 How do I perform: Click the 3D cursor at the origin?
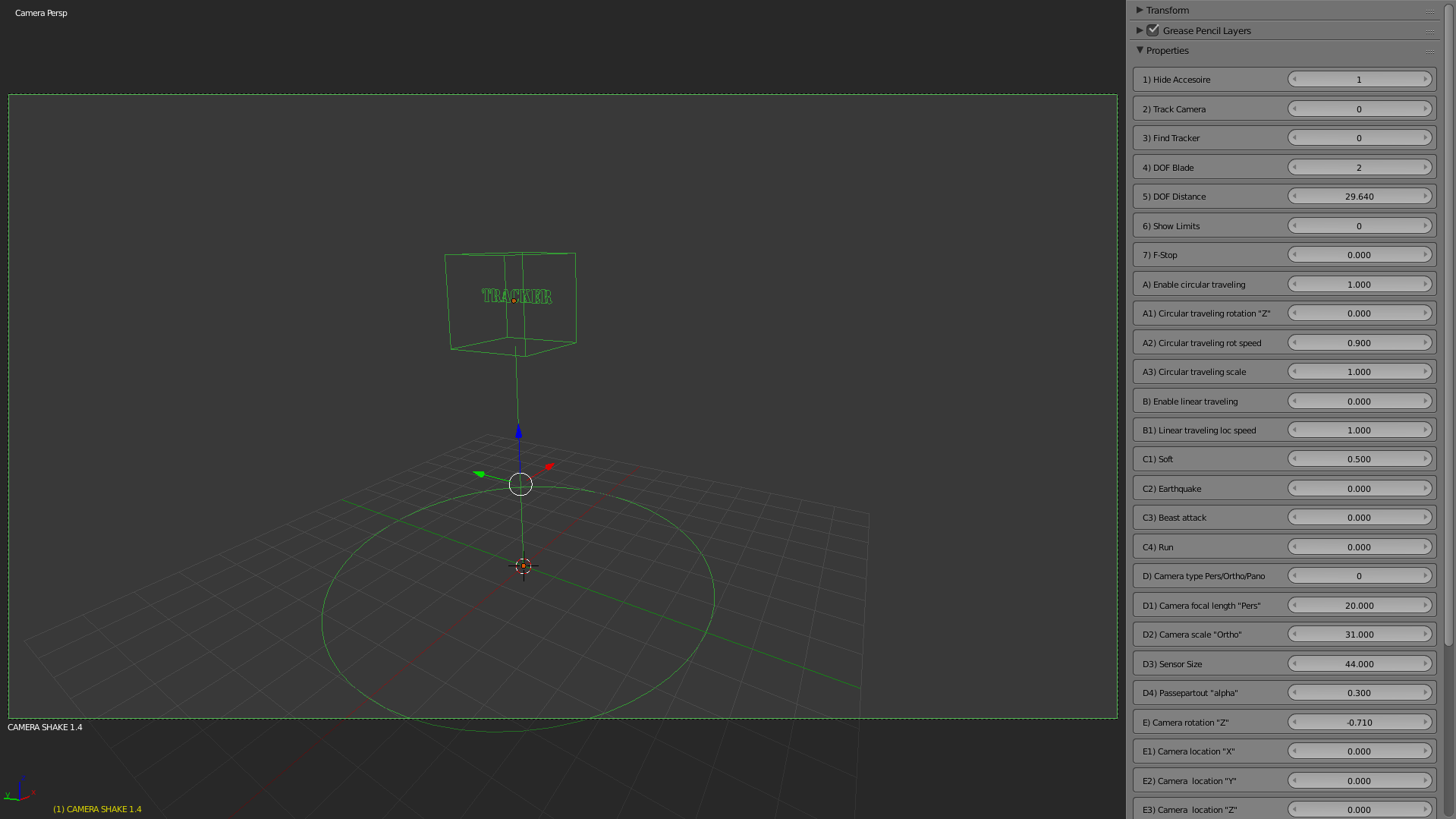tap(522, 567)
